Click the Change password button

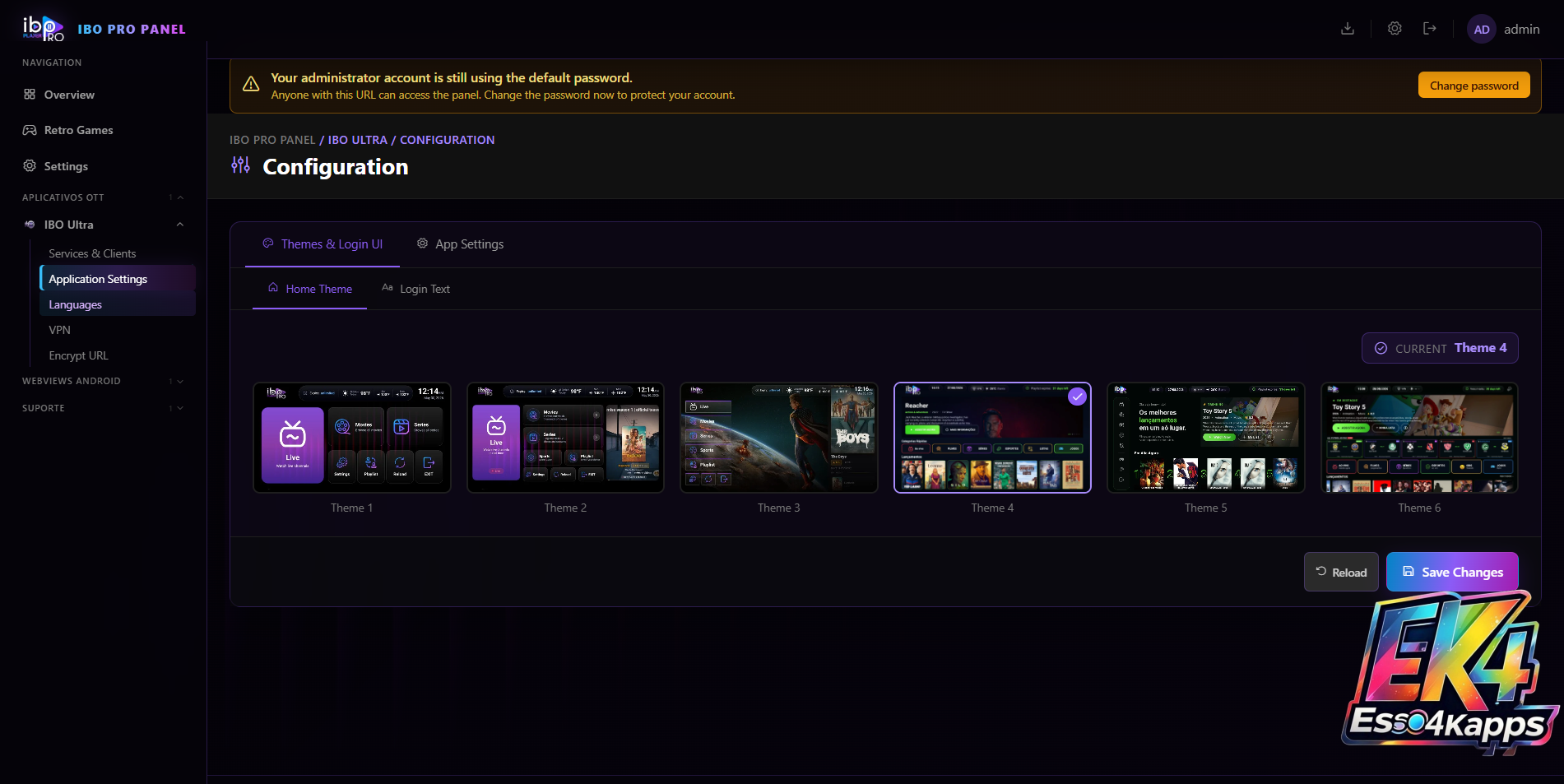click(x=1474, y=86)
